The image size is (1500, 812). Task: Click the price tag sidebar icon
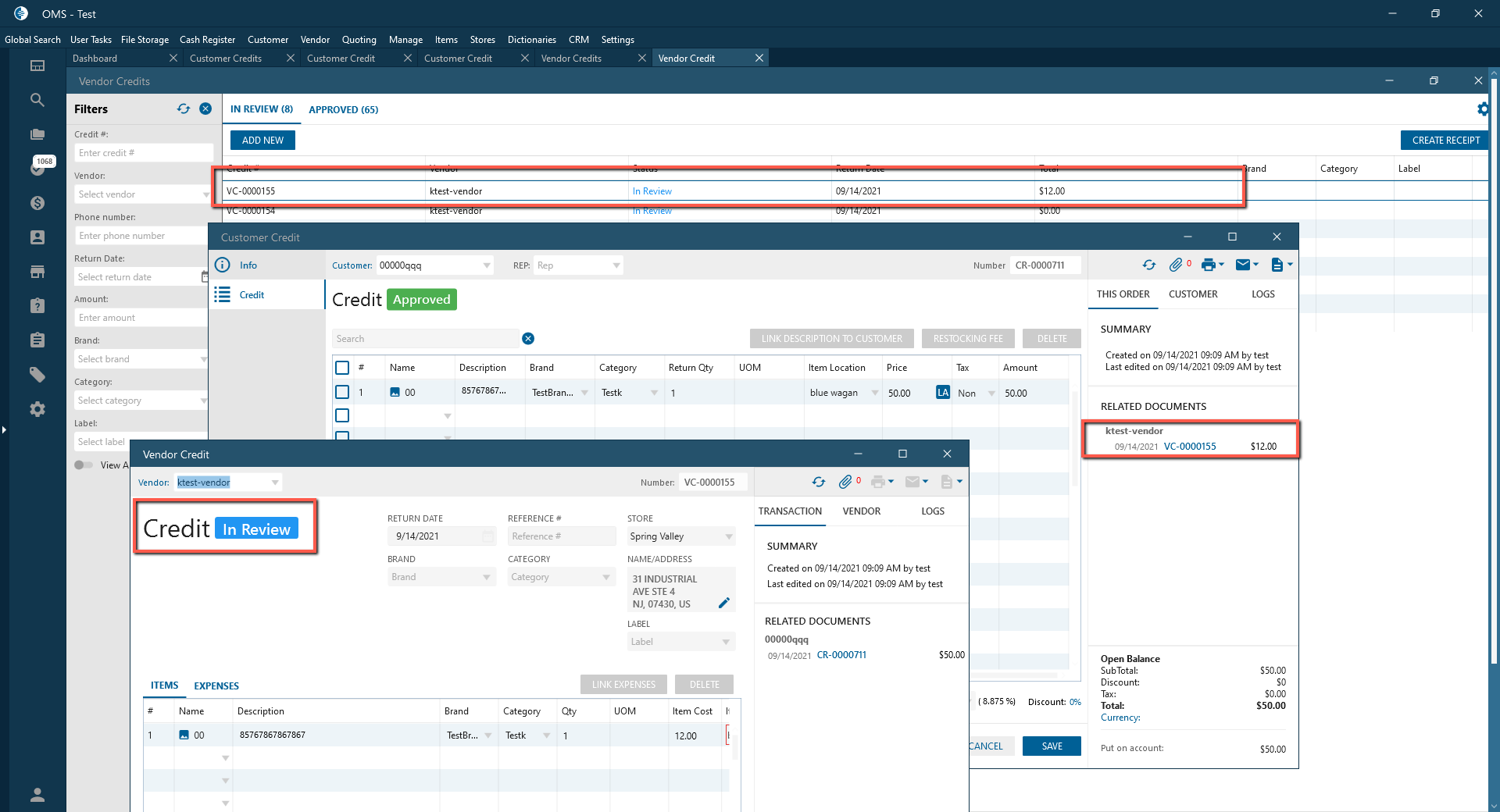point(37,375)
